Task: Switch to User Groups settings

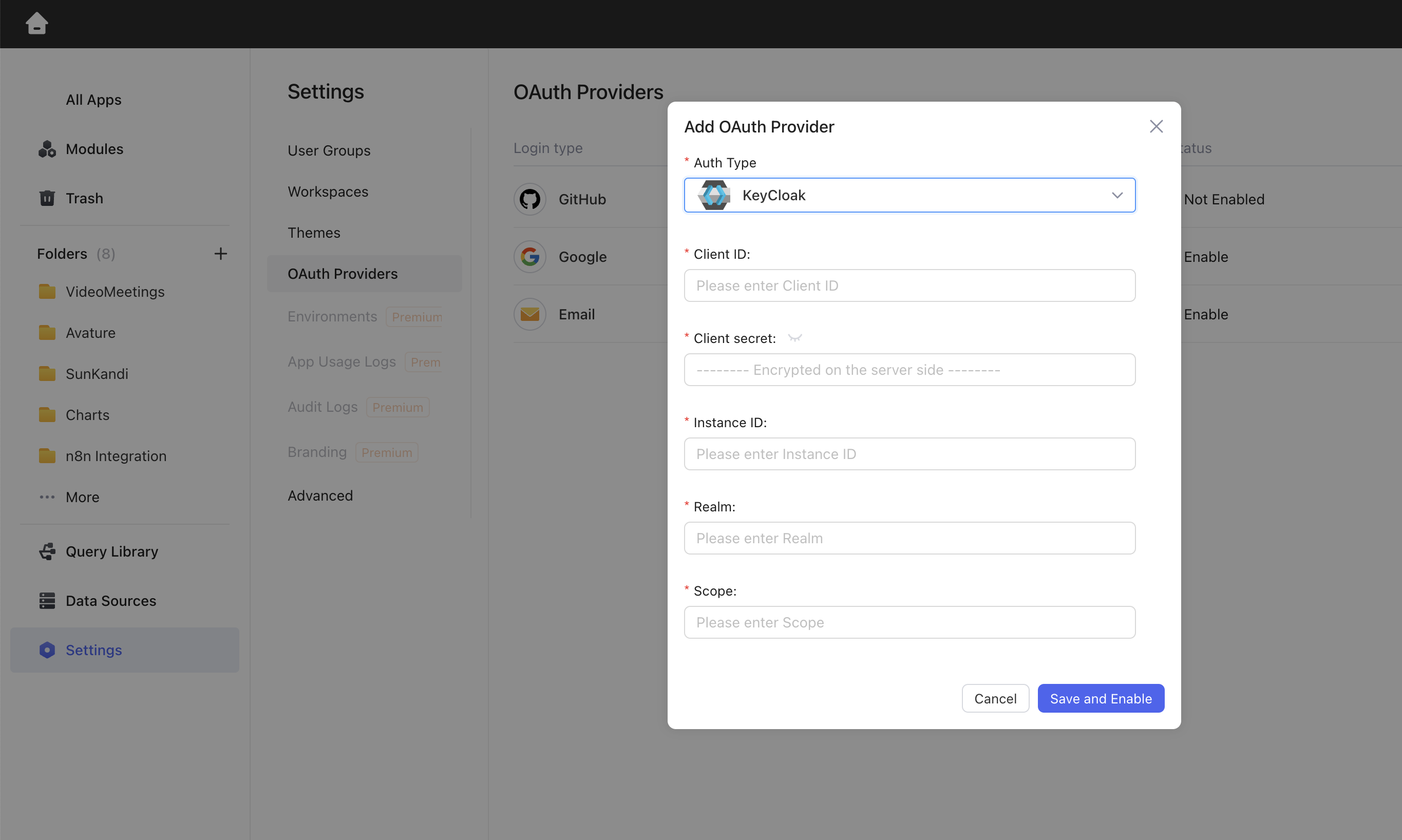Action: [x=329, y=150]
